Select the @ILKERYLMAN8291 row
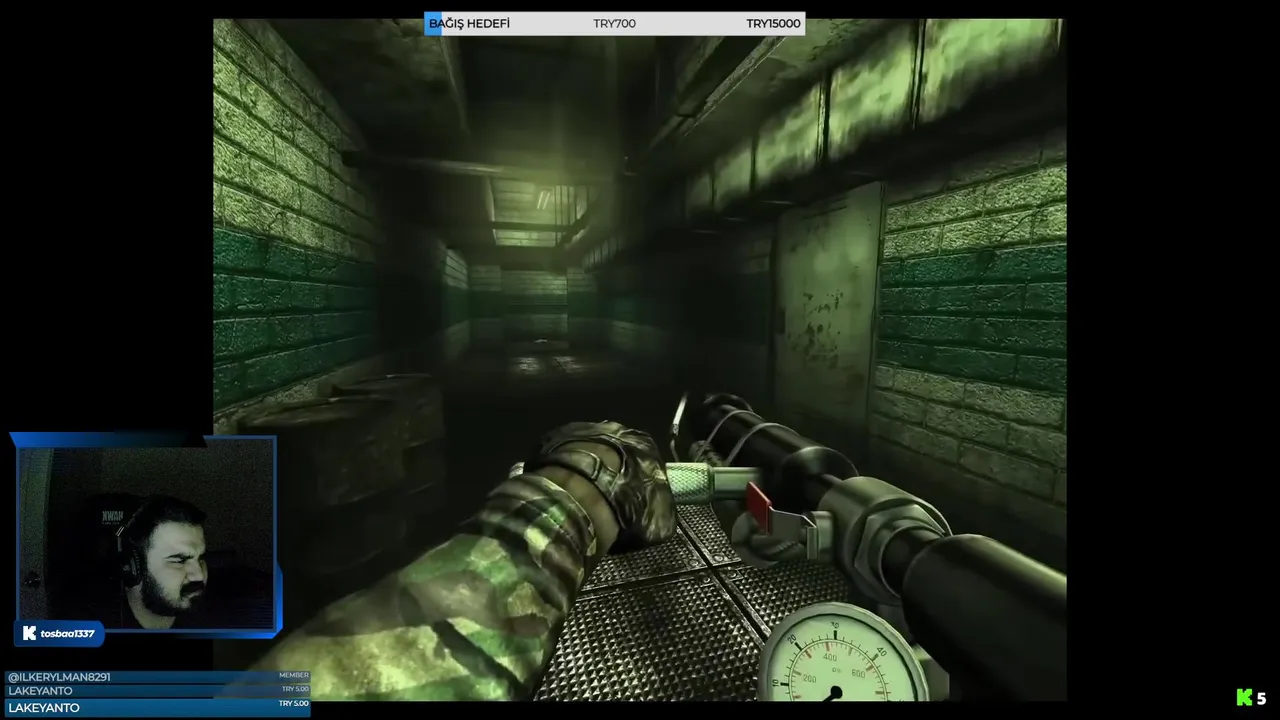Viewport: 1280px width, 720px height. [x=158, y=677]
